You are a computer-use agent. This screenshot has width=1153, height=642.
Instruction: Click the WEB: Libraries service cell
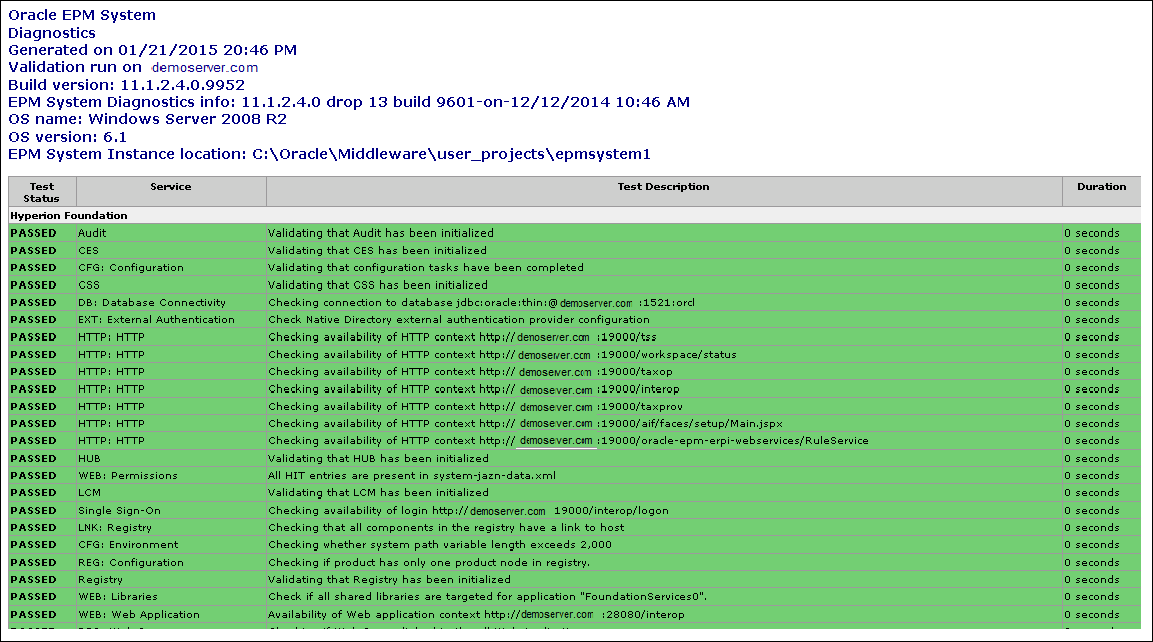point(171,596)
